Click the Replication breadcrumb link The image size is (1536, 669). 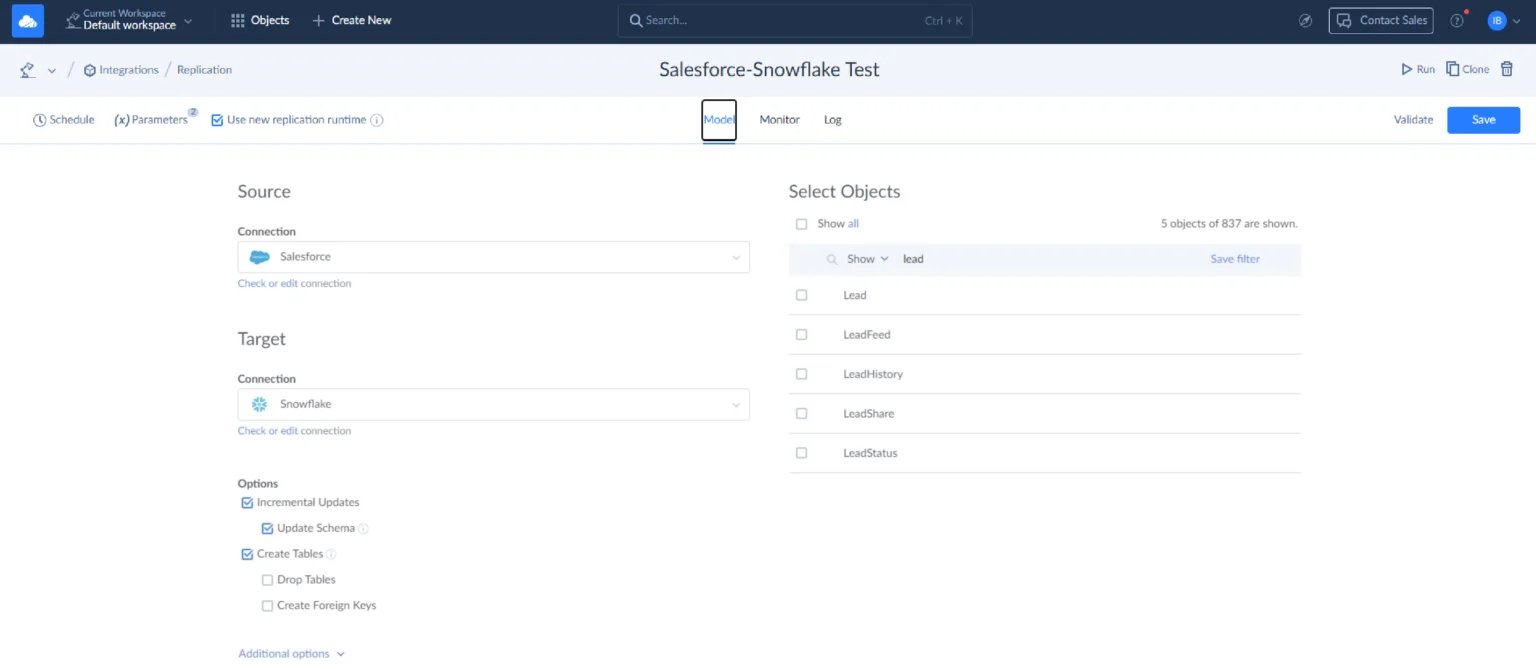[x=204, y=70]
